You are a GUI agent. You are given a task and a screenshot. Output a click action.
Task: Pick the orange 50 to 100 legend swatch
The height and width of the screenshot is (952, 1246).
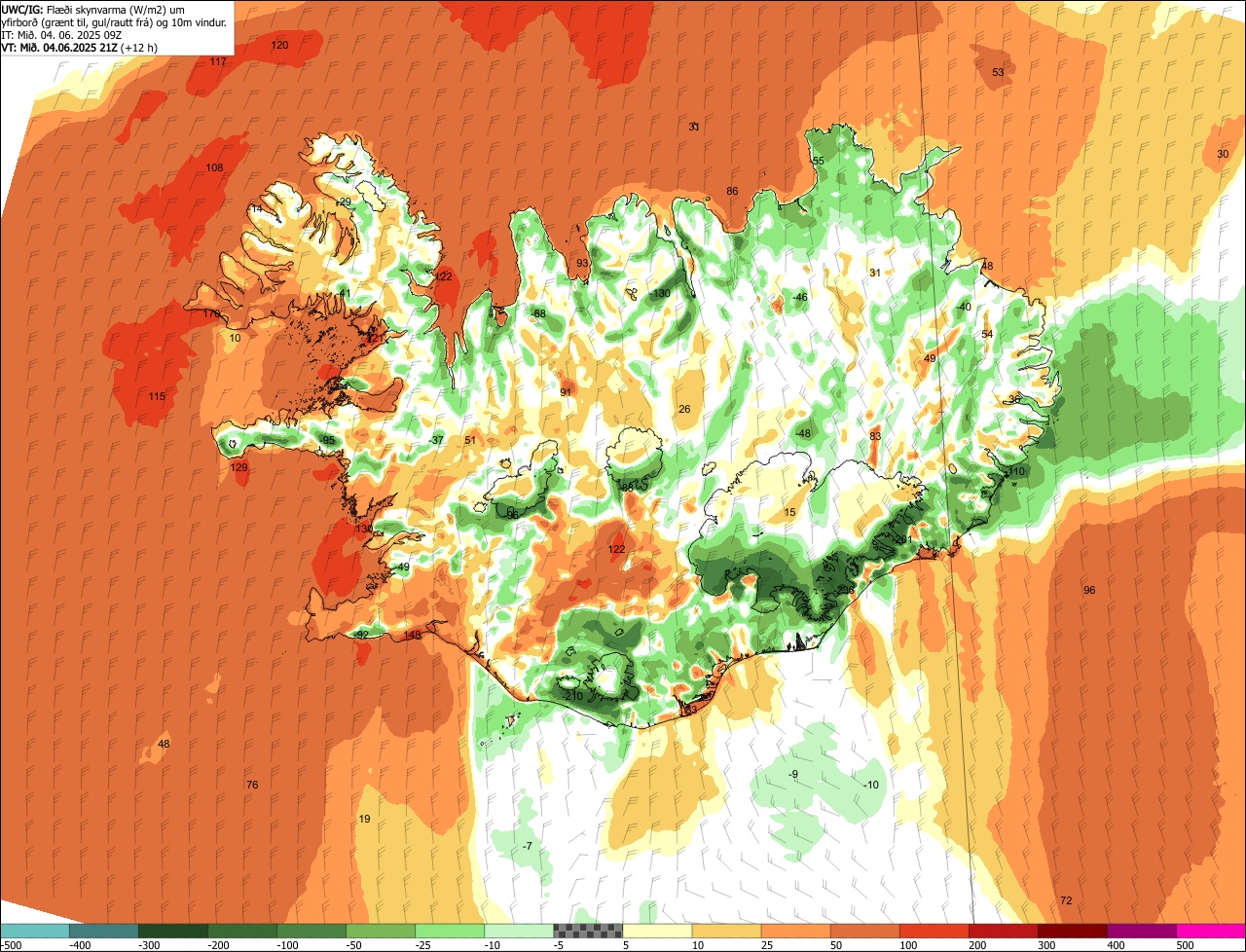click(x=864, y=931)
